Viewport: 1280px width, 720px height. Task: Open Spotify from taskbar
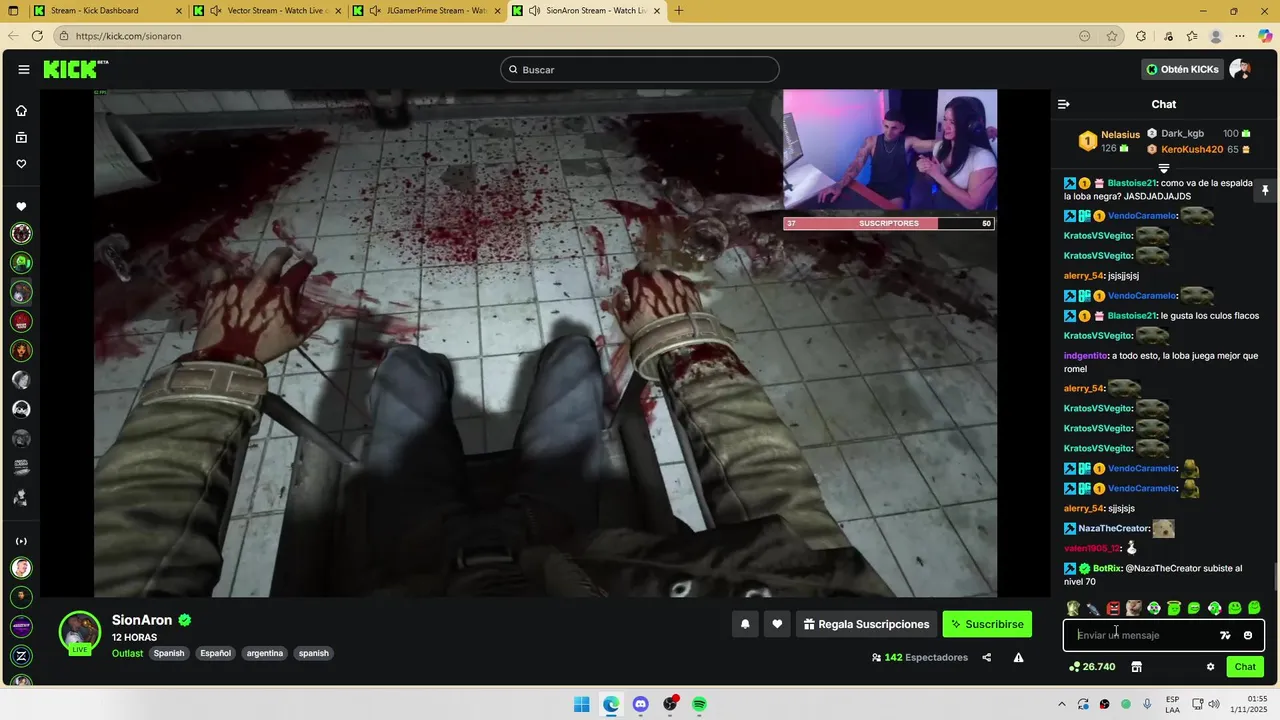click(x=700, y=704)
